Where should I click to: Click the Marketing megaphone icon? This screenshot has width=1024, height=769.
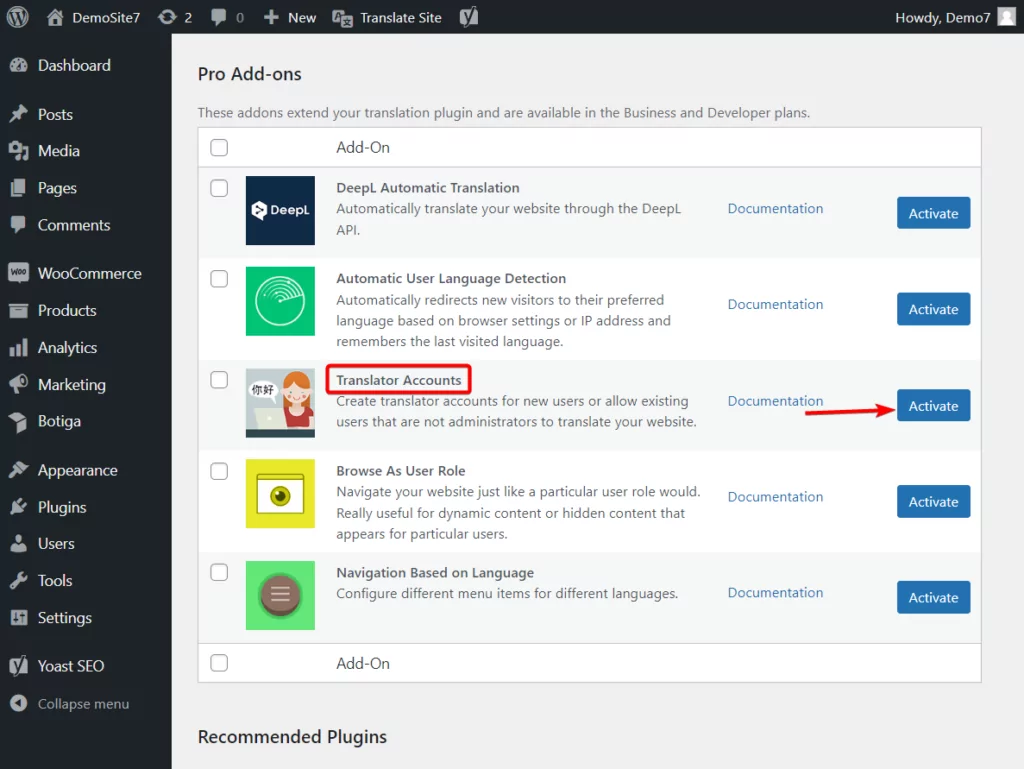(19, 384)
